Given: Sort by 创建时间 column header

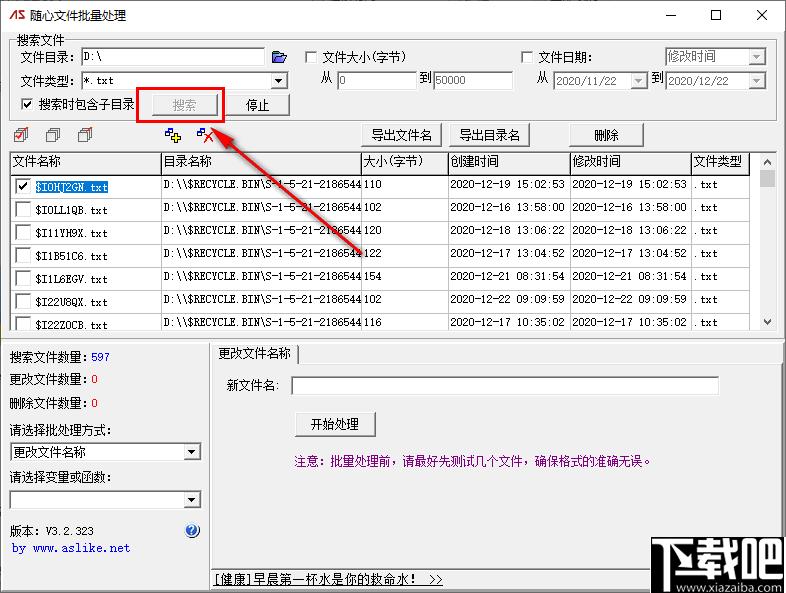Looking at the screenshot, I should [x=509, y=162].
